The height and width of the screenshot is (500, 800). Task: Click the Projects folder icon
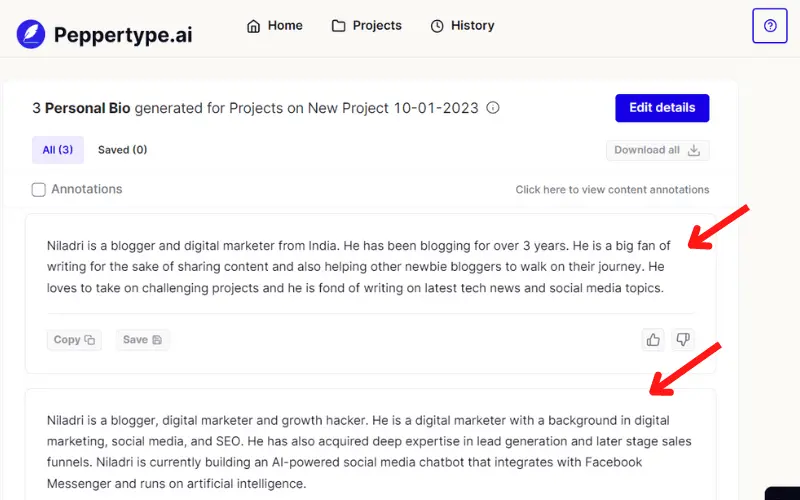click(x=338, y=26)
